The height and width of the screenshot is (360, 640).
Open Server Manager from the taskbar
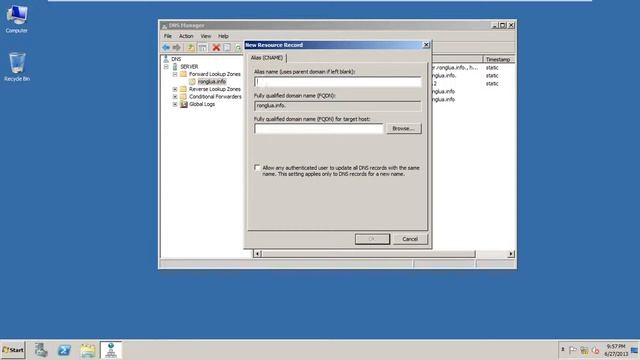pos(41,350)
